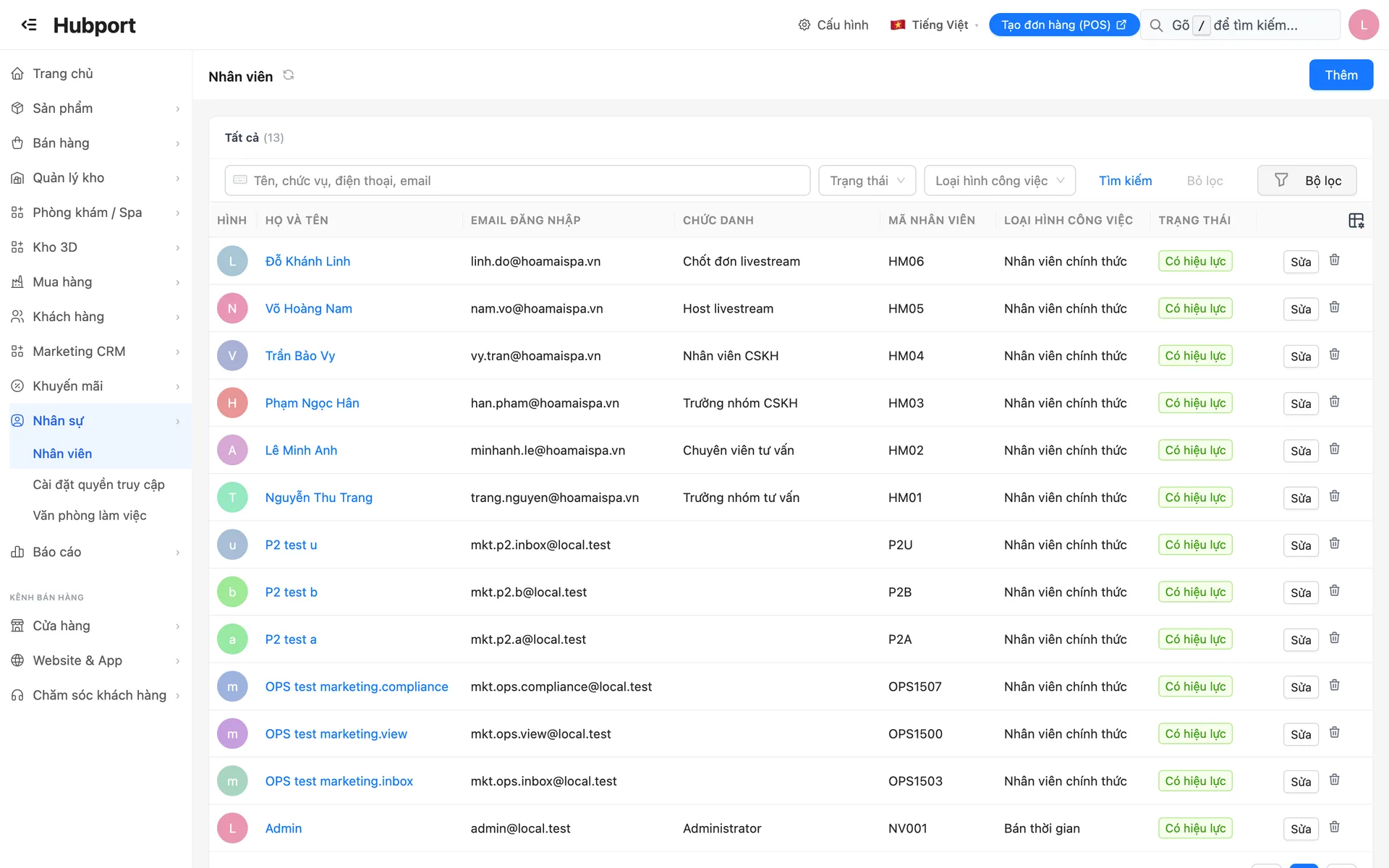Expand the Bán hàng sidebar section
1389x868 pixels.
coord(95,143)
